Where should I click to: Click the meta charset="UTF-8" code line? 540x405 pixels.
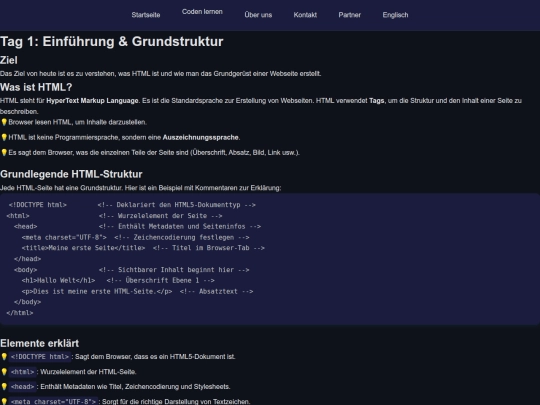click(135, 237)
